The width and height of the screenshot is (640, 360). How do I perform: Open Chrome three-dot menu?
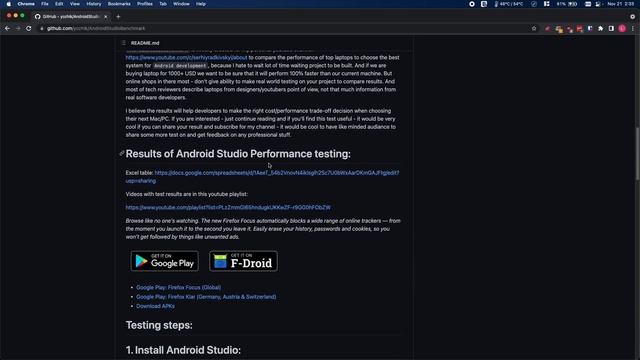click(633, 29)
